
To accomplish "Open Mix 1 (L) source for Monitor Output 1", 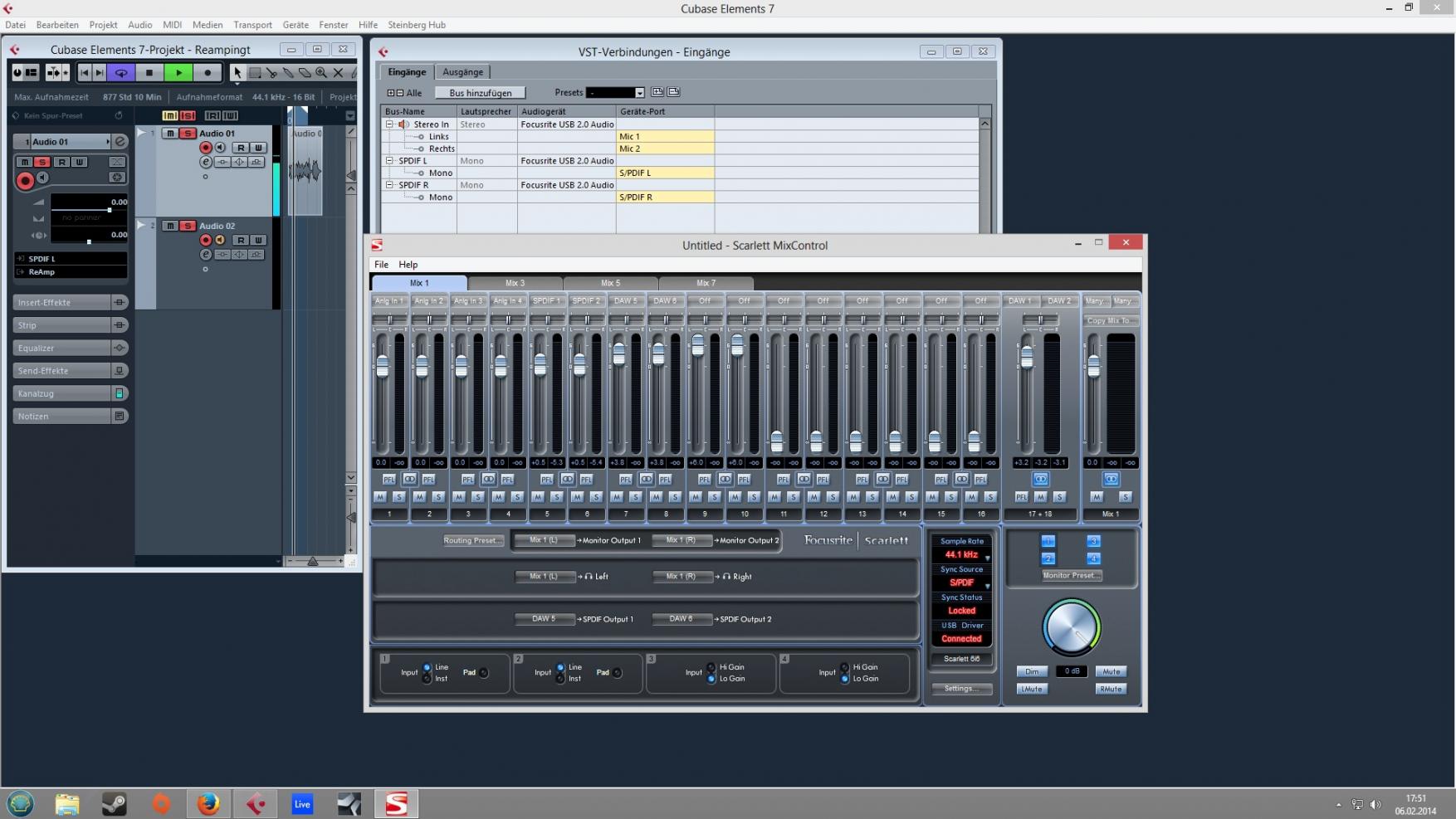I will point(544,540).
